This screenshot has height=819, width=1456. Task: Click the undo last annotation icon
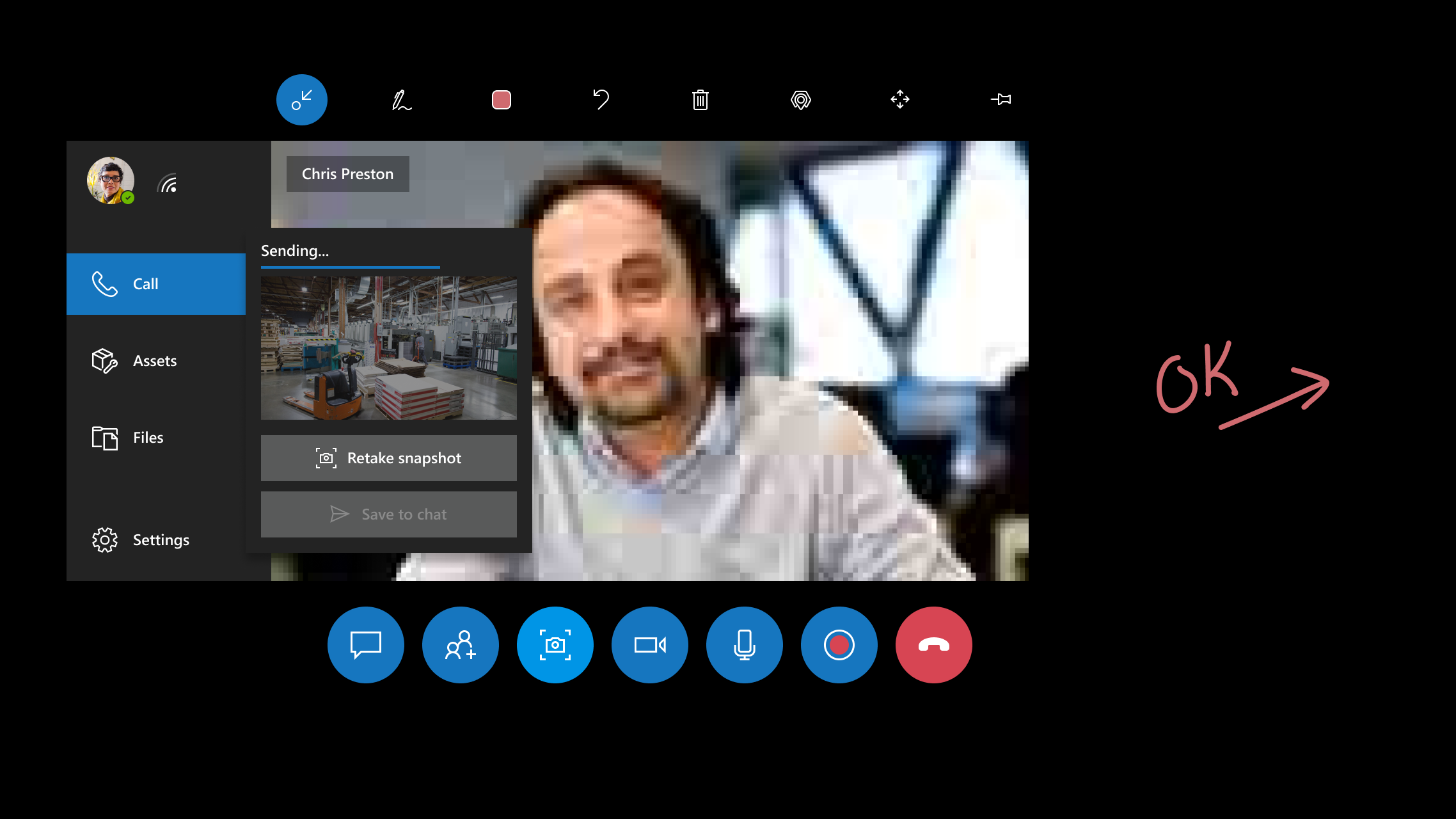click(x=601, y=99)
